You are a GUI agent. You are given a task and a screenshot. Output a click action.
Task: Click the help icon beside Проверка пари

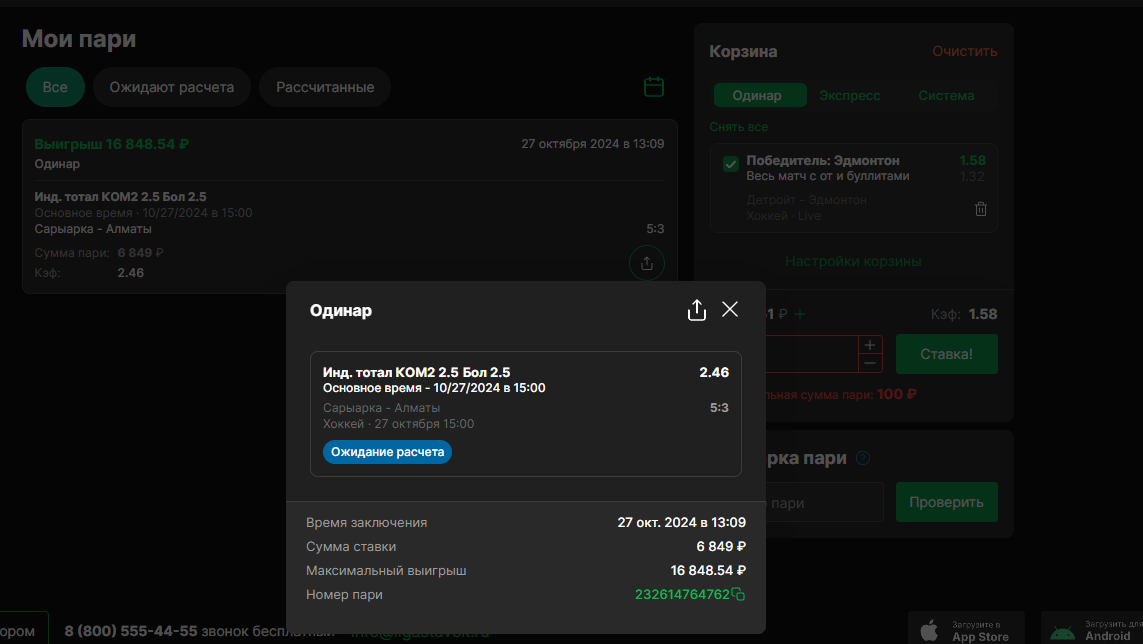(863, 458)
